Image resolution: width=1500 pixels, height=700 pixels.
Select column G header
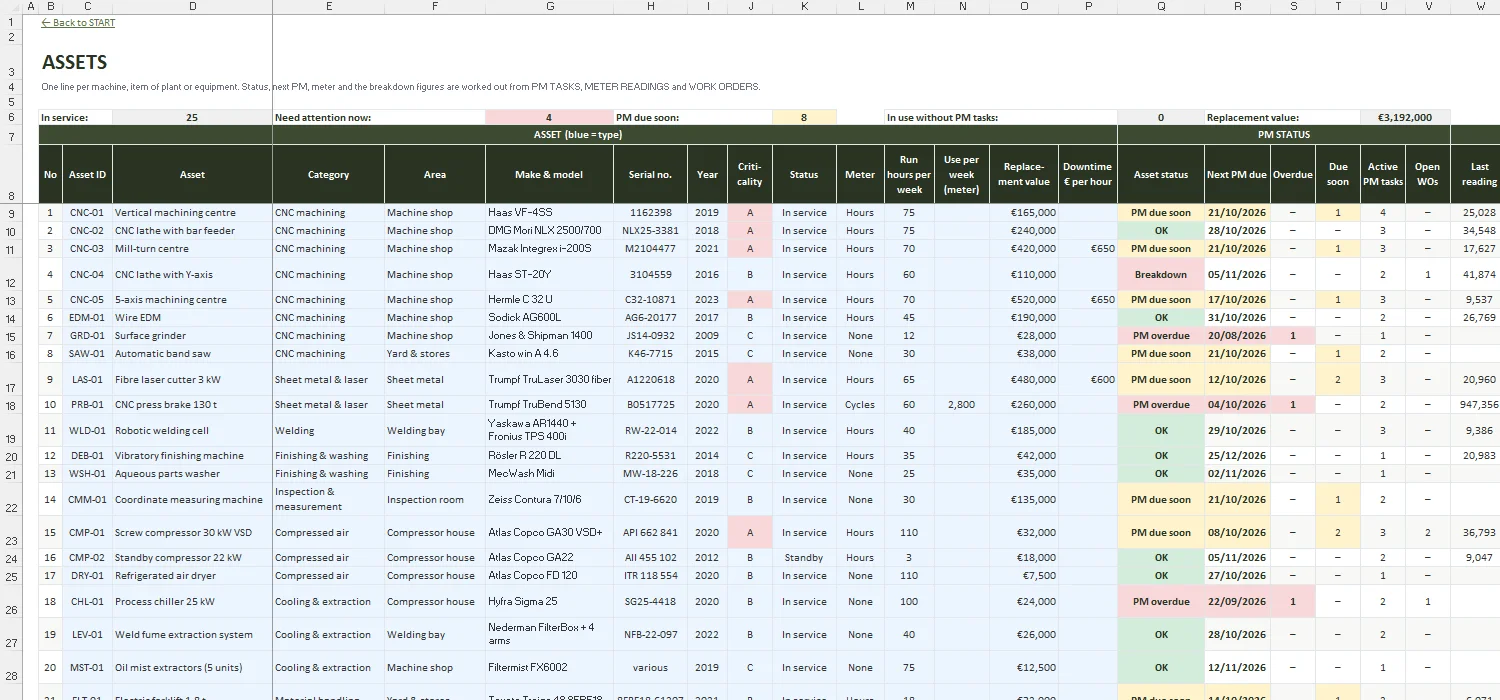pos(550,7)
